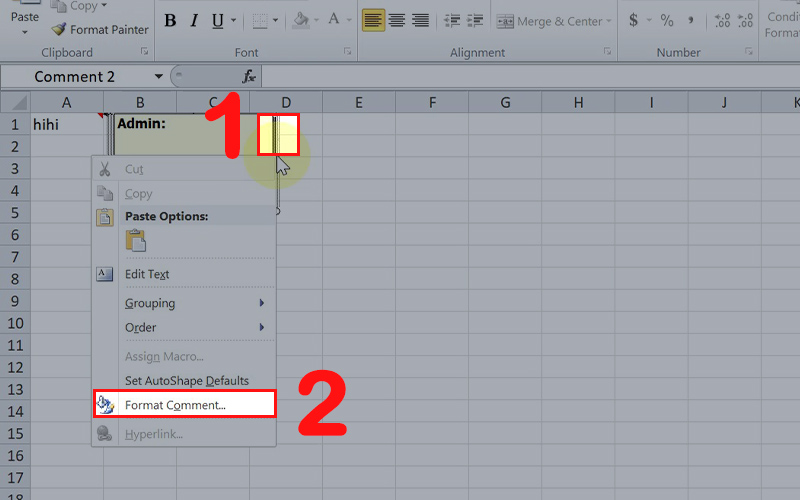
Task: Click Decrease Indent icon
Action: click(452, 20)
